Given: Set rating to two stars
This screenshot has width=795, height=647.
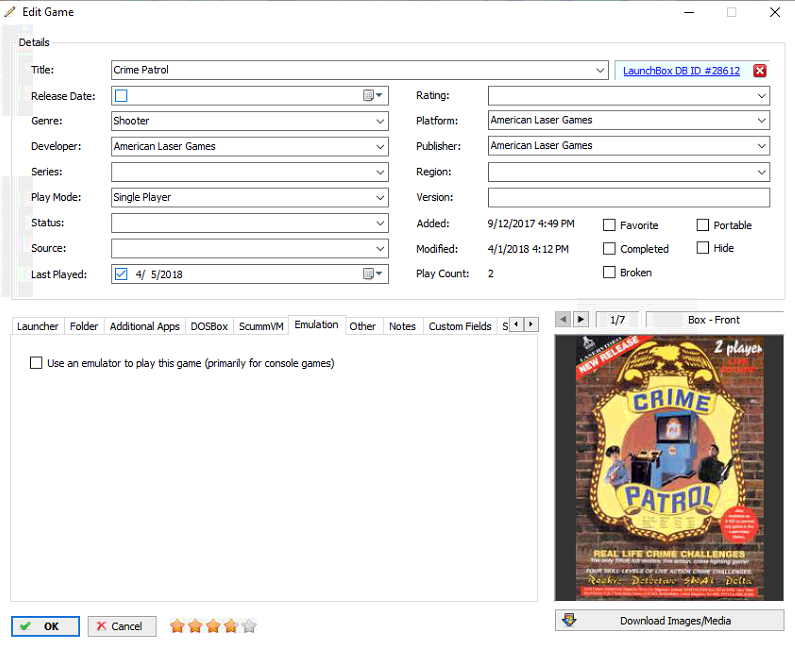Looking at the screenshot, I should 195,626.
